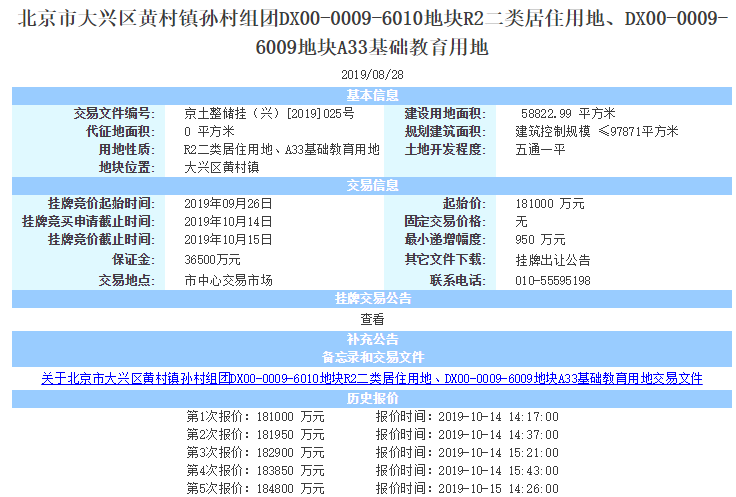Click the 用地性质 label
Viewport: 736px width, 497px height.
point(126,149)
